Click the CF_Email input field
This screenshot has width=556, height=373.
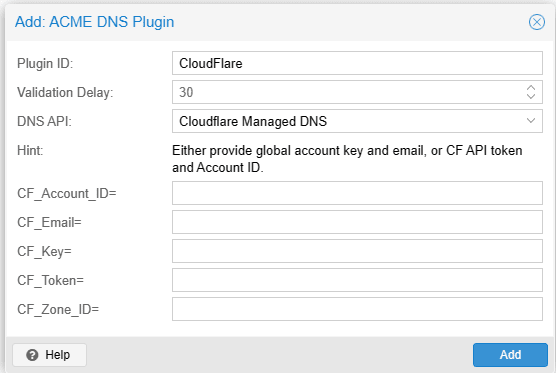357,222
